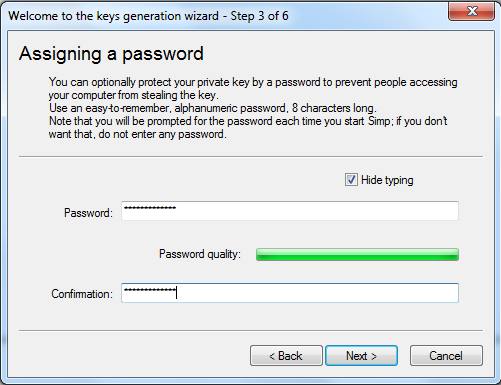
Task: Click the masked asterisks in Confirmation field
Action: click(150, 290)
